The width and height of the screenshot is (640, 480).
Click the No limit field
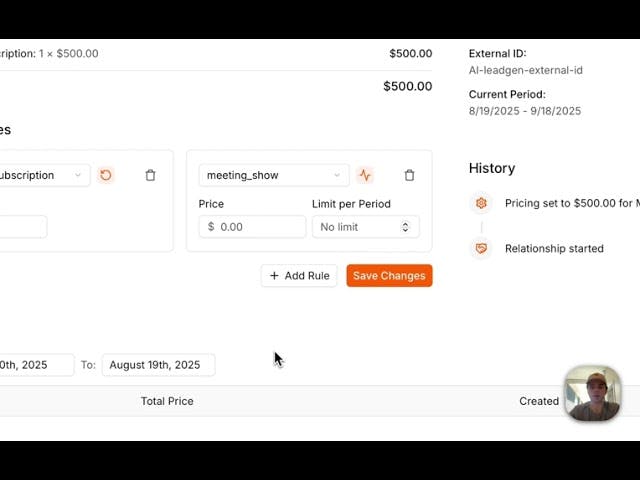366,227
